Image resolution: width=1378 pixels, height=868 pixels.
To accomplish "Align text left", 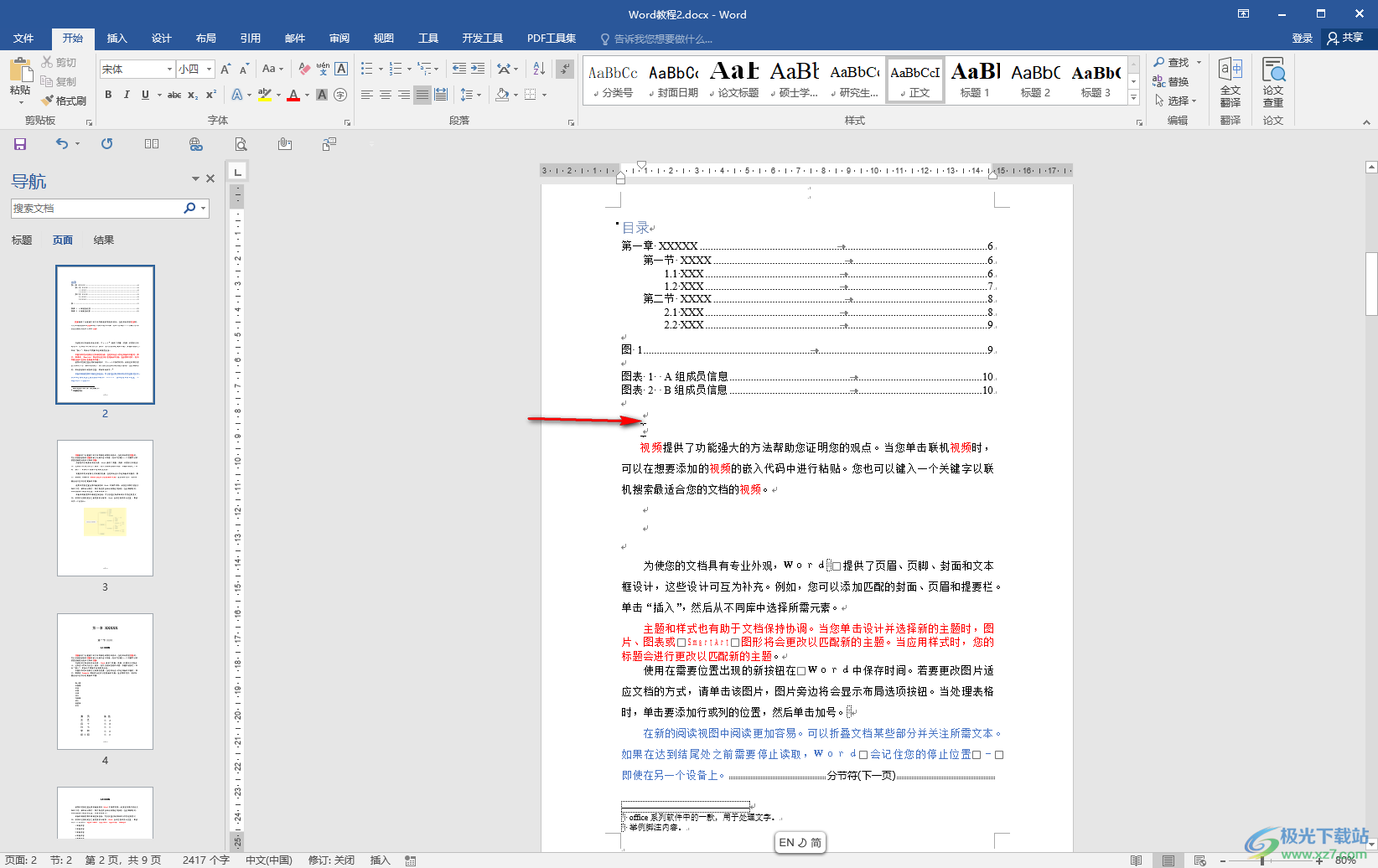I will pos(367,95).
